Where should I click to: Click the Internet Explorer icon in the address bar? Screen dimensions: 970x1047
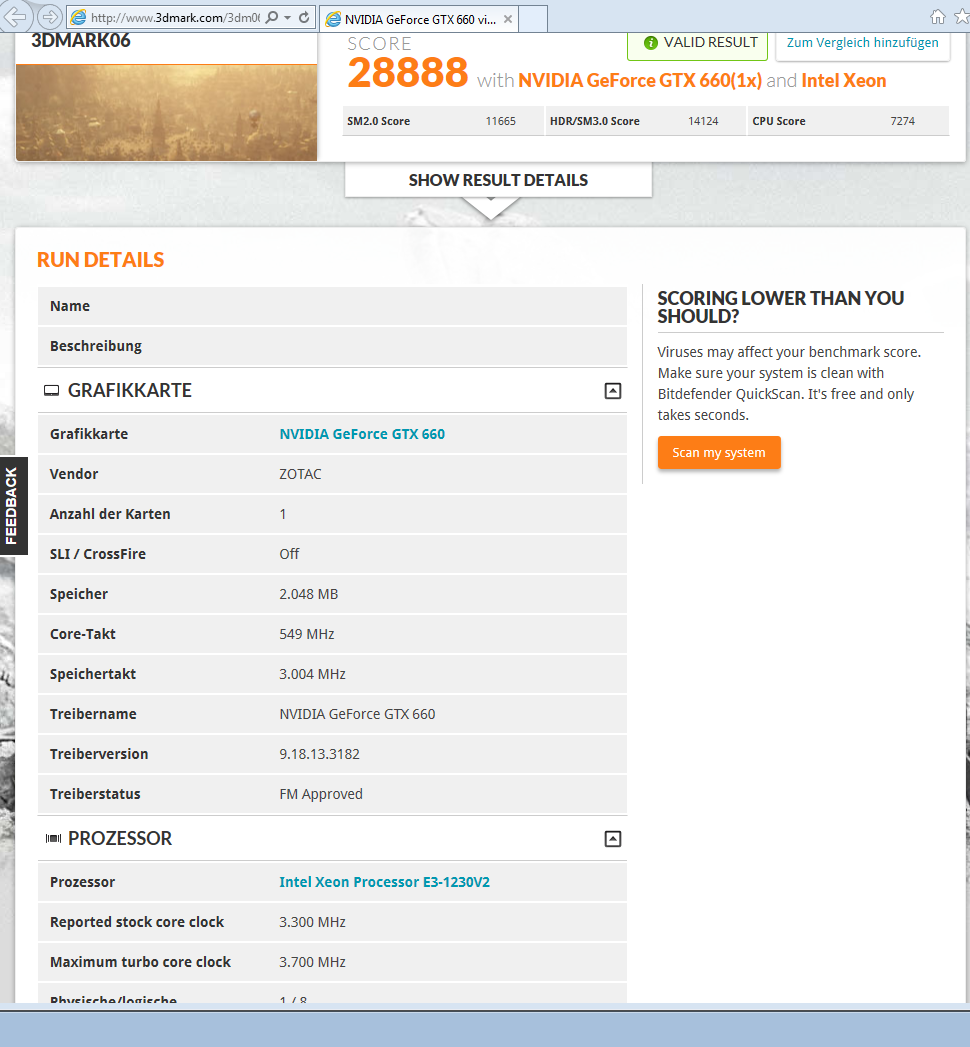(x=79, y=17)
